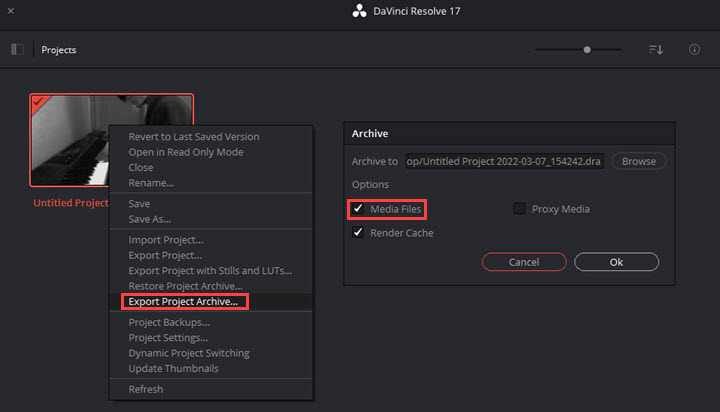Click the Archive to path field
The image size is (720, 412).
(504, 161)
